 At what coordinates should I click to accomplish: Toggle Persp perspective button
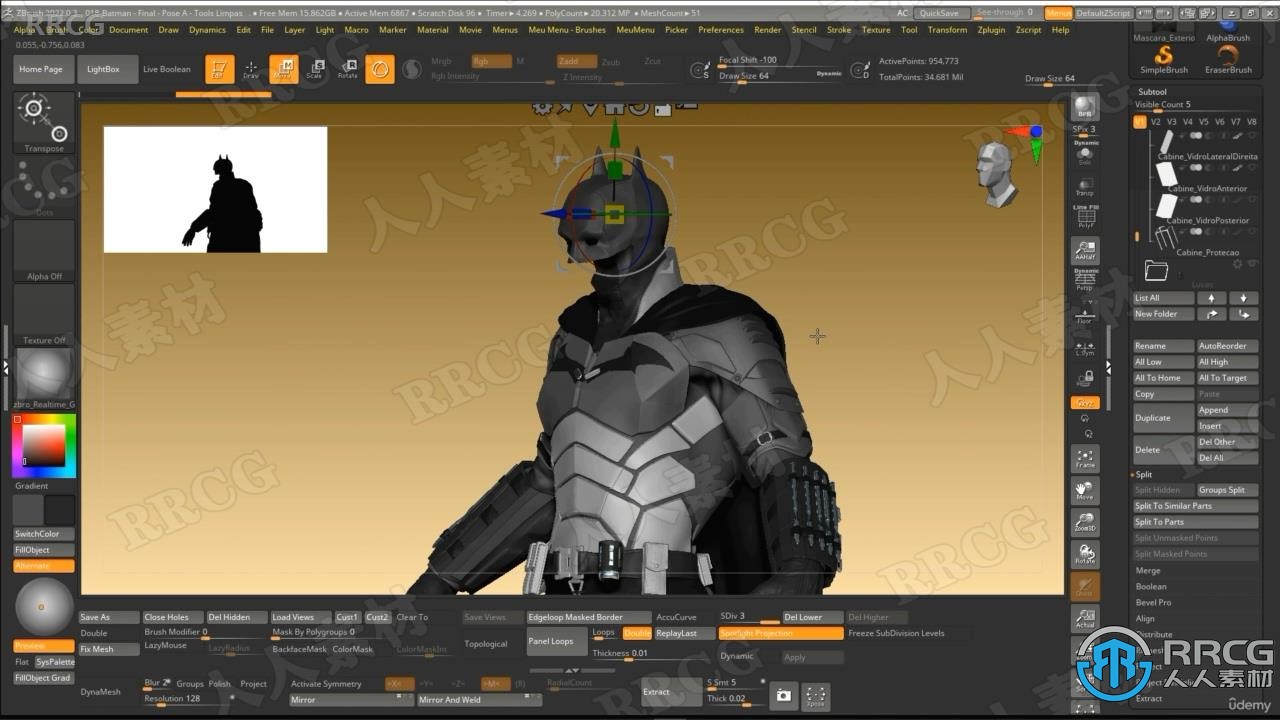(x=1085, y=280)
